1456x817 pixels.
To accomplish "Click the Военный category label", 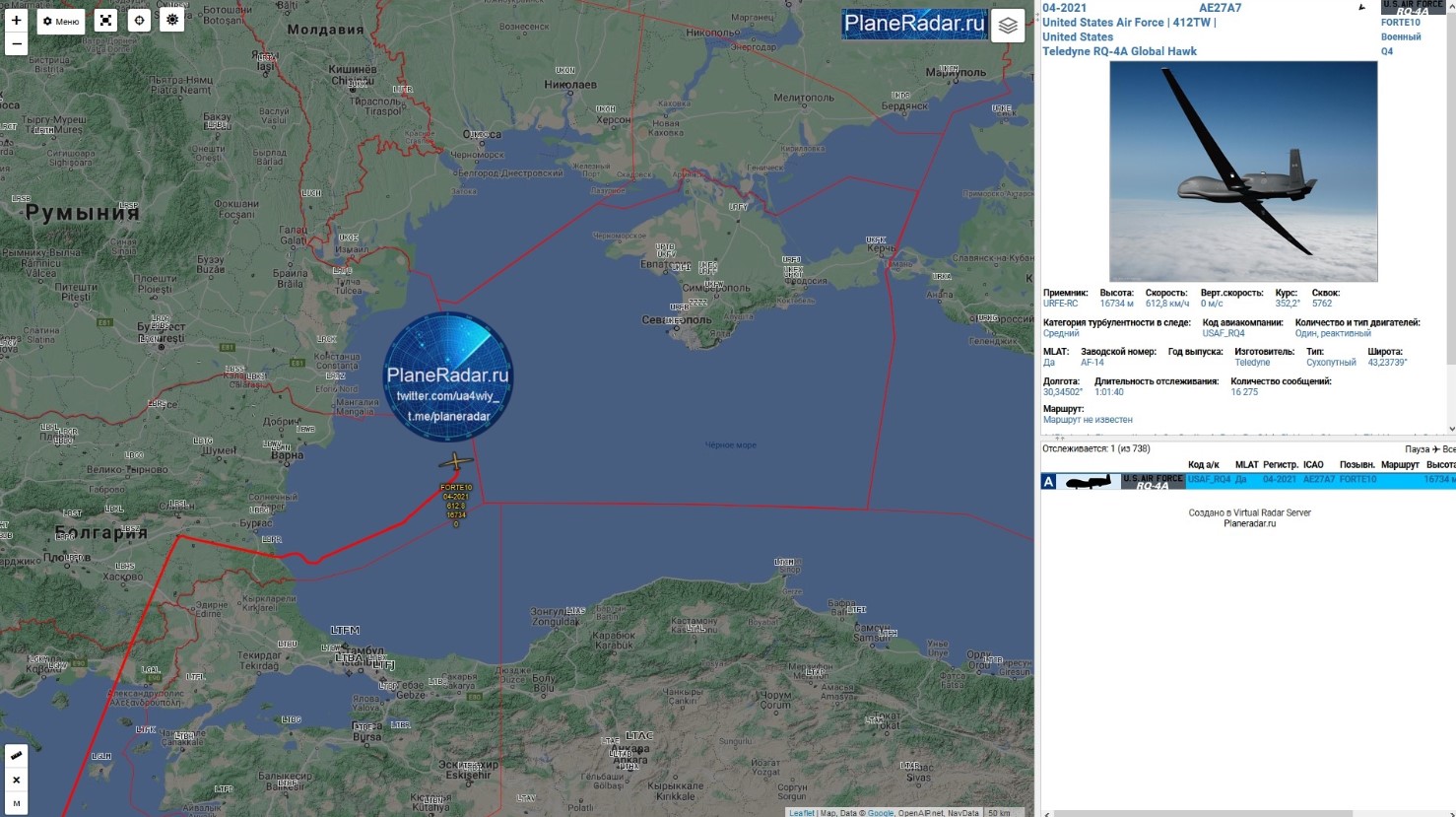I will pyautogui.click(x=1401, y=37).
